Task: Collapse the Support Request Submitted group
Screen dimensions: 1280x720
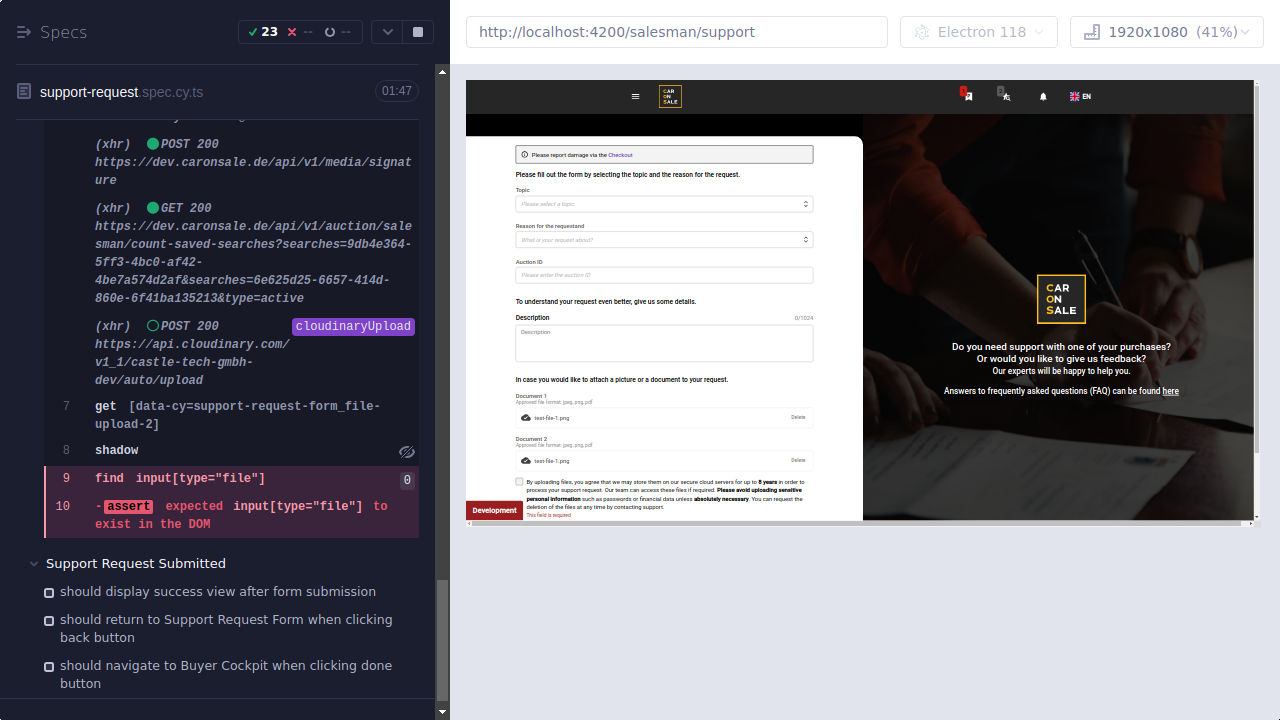Action: pos(33,563)
